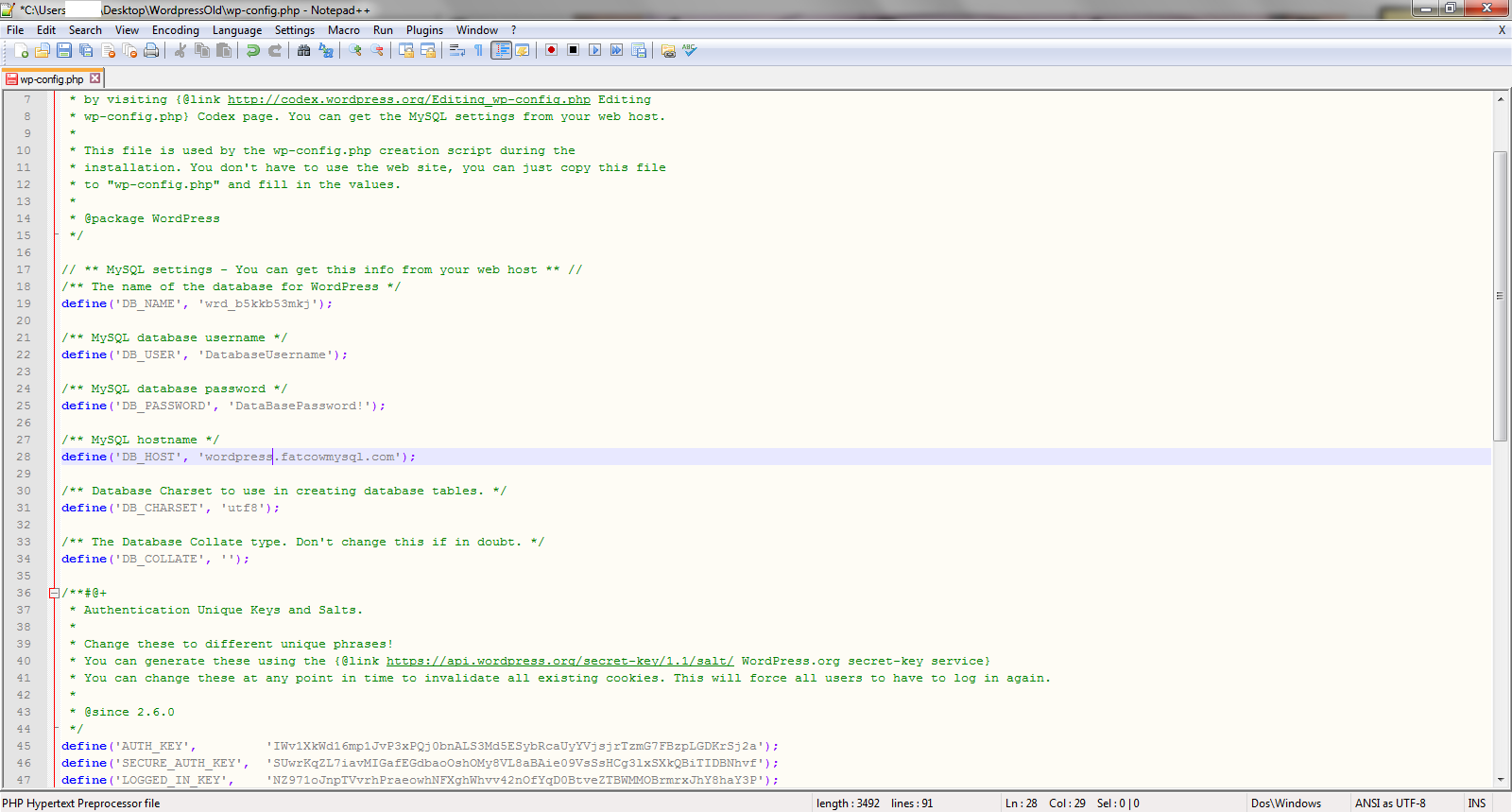Open the Plugins menu
This screenshot has height=812, width=1512.
425,30
